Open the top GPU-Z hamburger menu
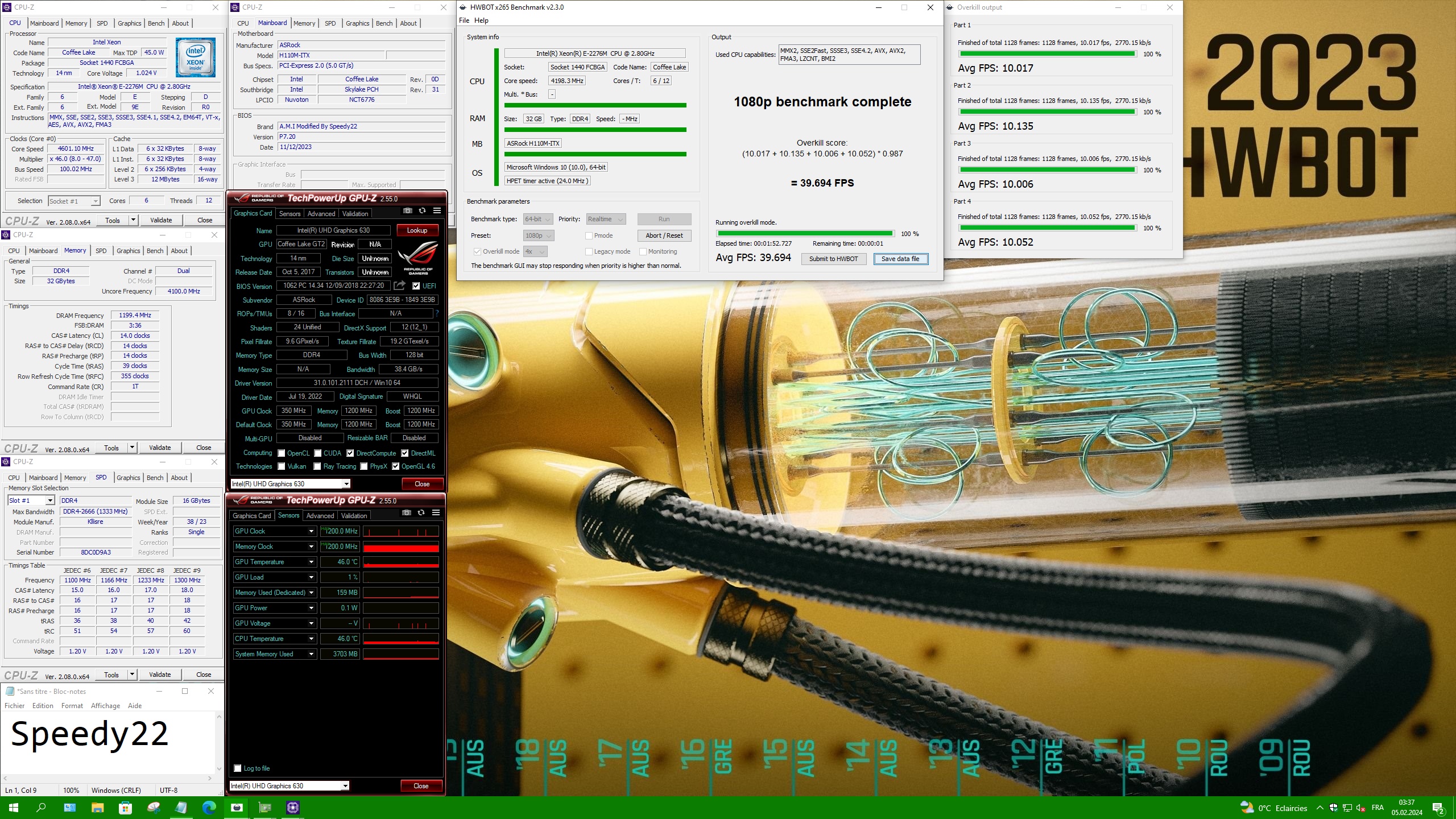The height and width of the screenshot is (819, 1456). (x=437, y=210)
